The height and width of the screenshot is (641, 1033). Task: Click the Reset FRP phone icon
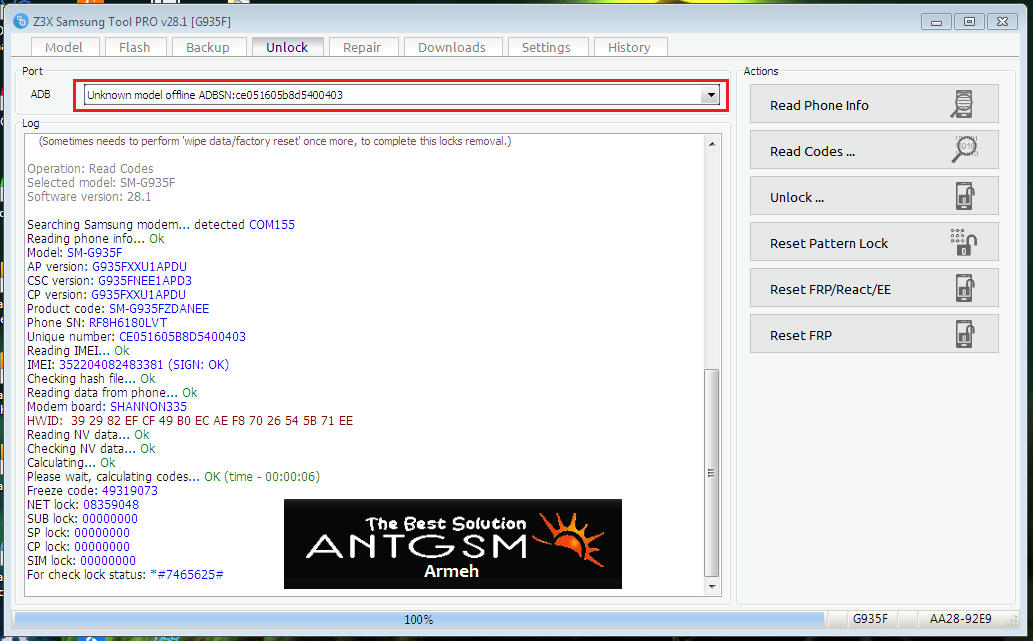click(x=964, y=334)
